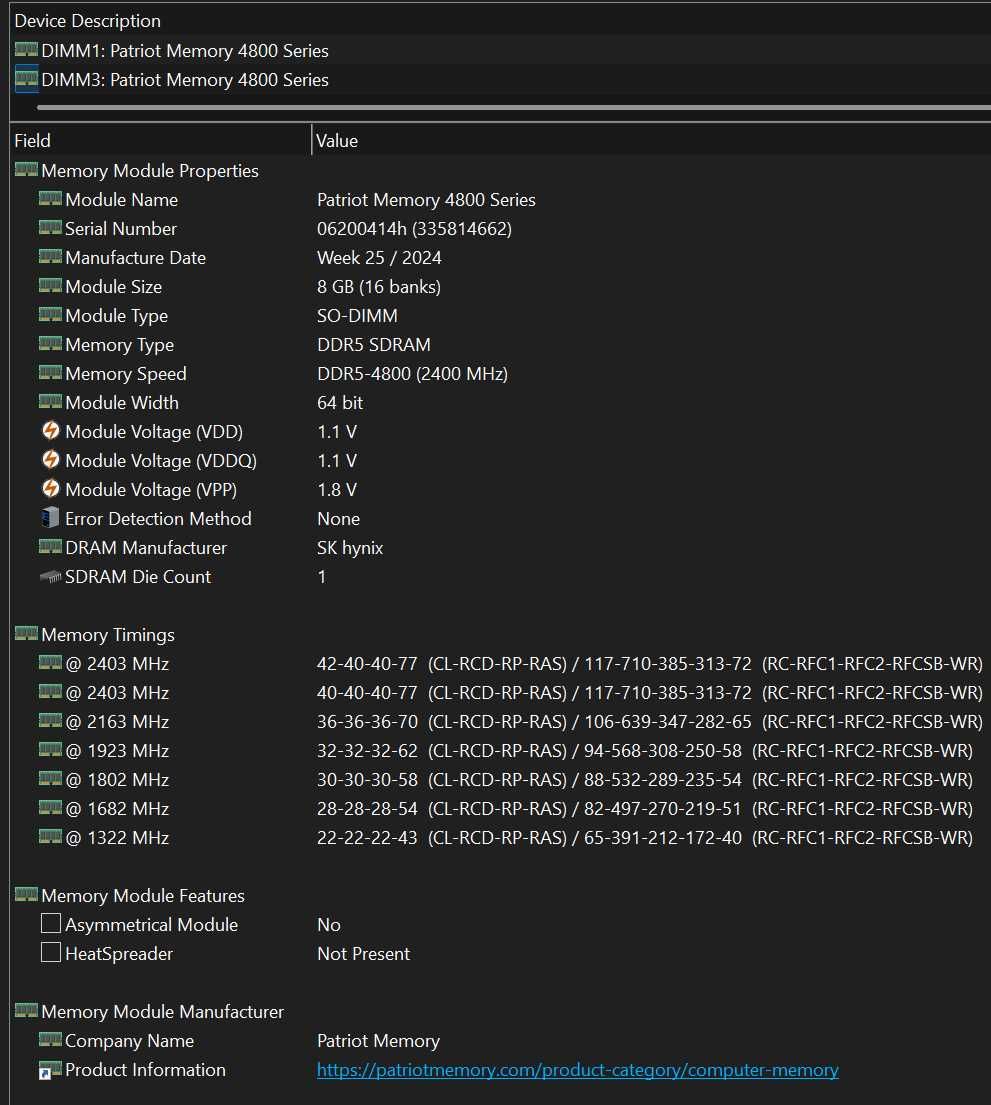991x1105 pixels.
Task: Select DIMM3 Patriot Memory device icon
Action: [x=26, y=79]
